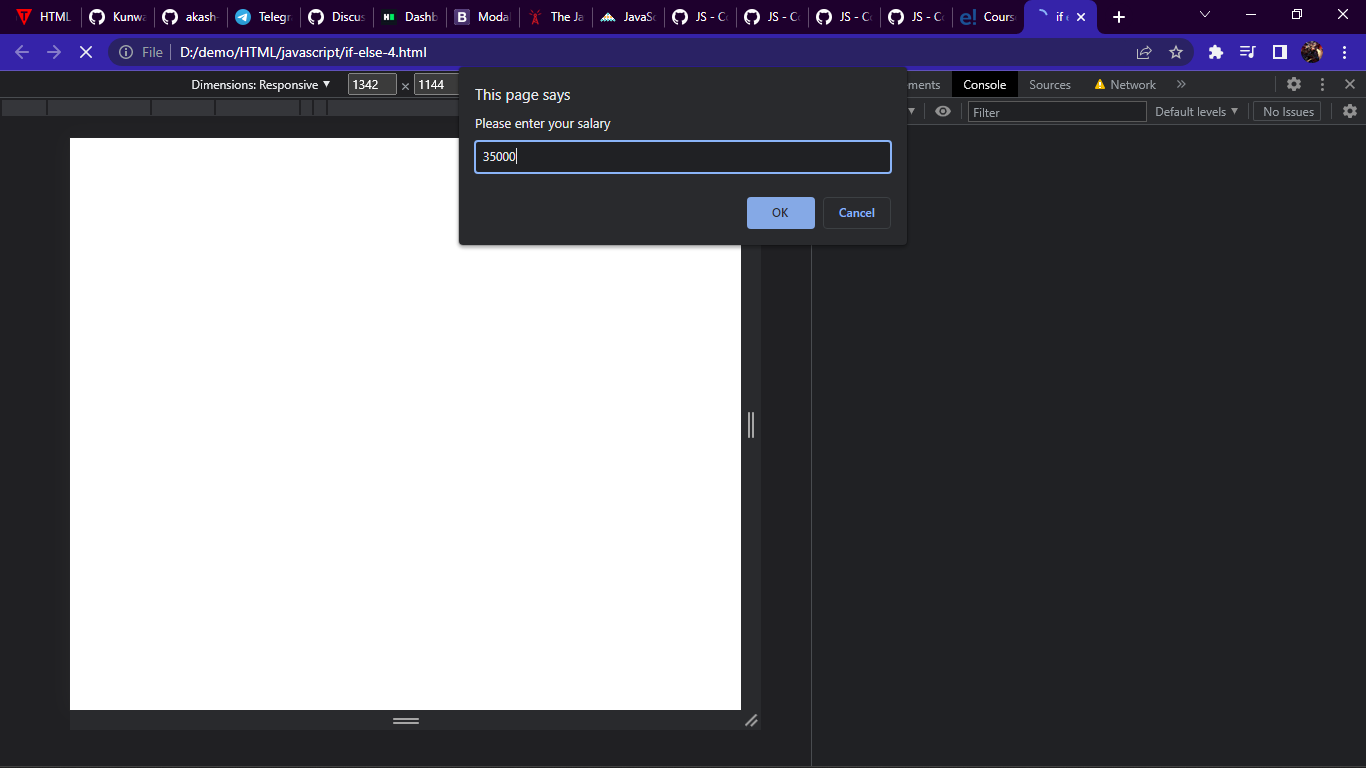Select the Network panel
This screenshot has width=1366, height=768.
click(1133, 84)
